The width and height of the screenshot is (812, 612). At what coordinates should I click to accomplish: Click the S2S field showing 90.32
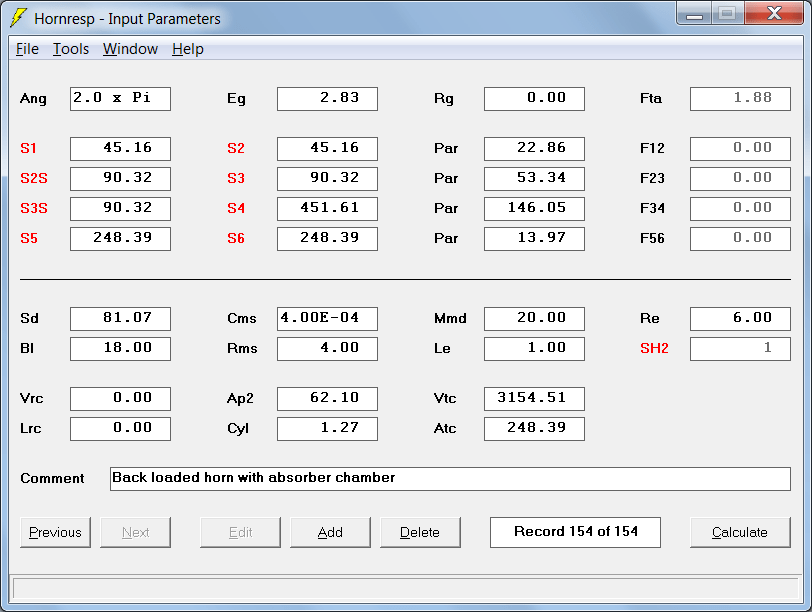(x=120, y=179)
